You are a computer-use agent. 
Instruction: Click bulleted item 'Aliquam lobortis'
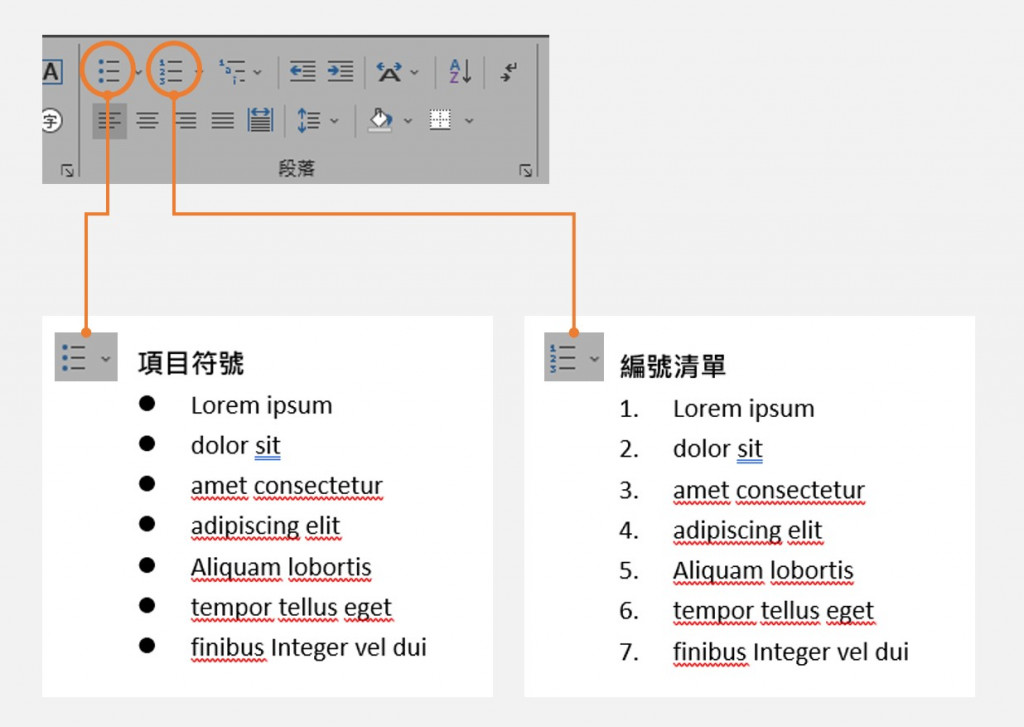[x=281, y=567]
